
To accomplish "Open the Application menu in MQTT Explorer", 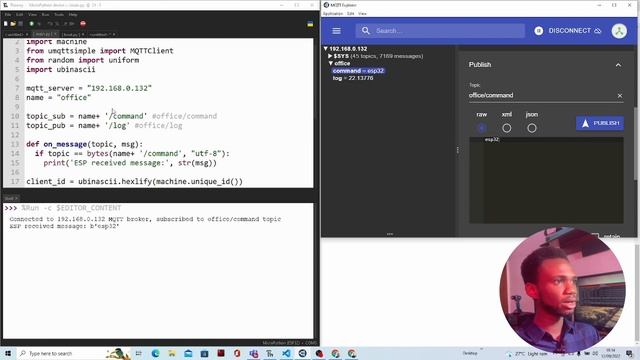I will (x=333, y=13).
